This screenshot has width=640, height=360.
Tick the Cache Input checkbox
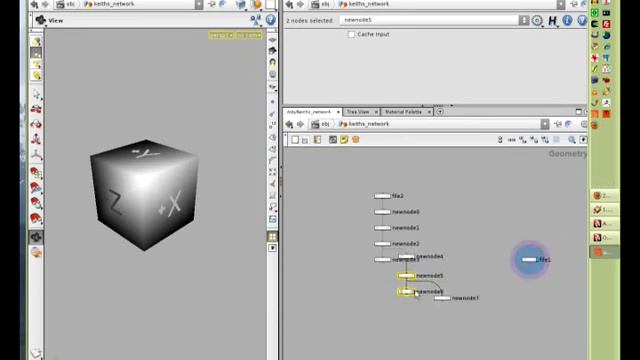(x=351, y=34)
